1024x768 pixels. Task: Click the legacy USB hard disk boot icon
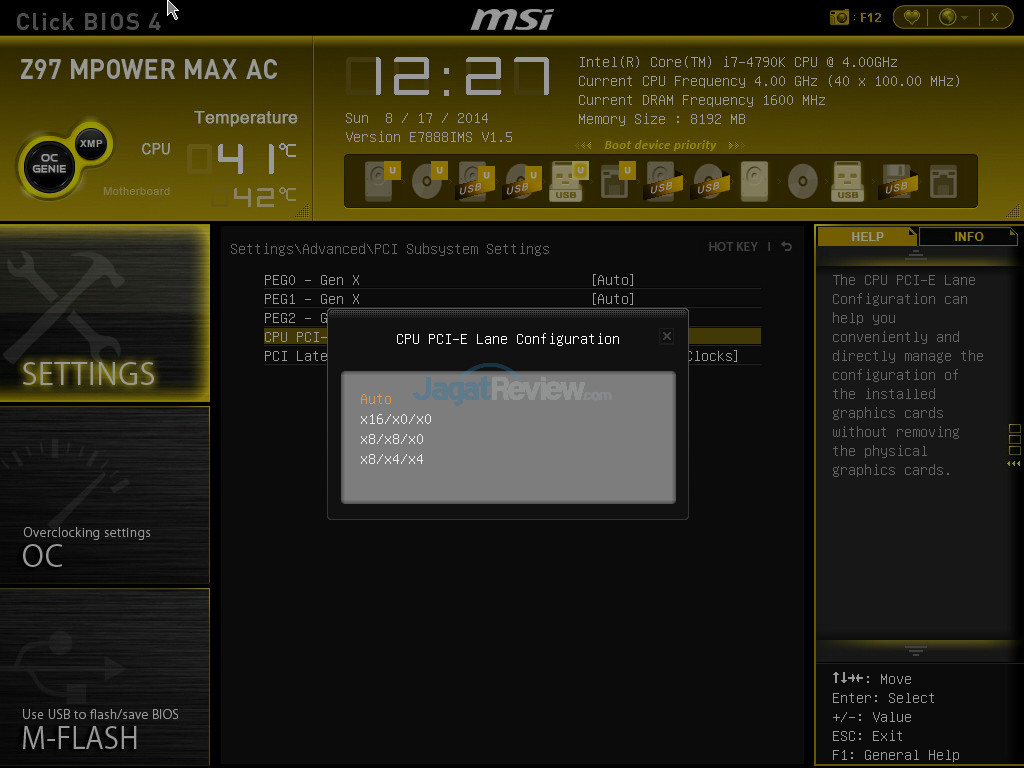(663, 181)
